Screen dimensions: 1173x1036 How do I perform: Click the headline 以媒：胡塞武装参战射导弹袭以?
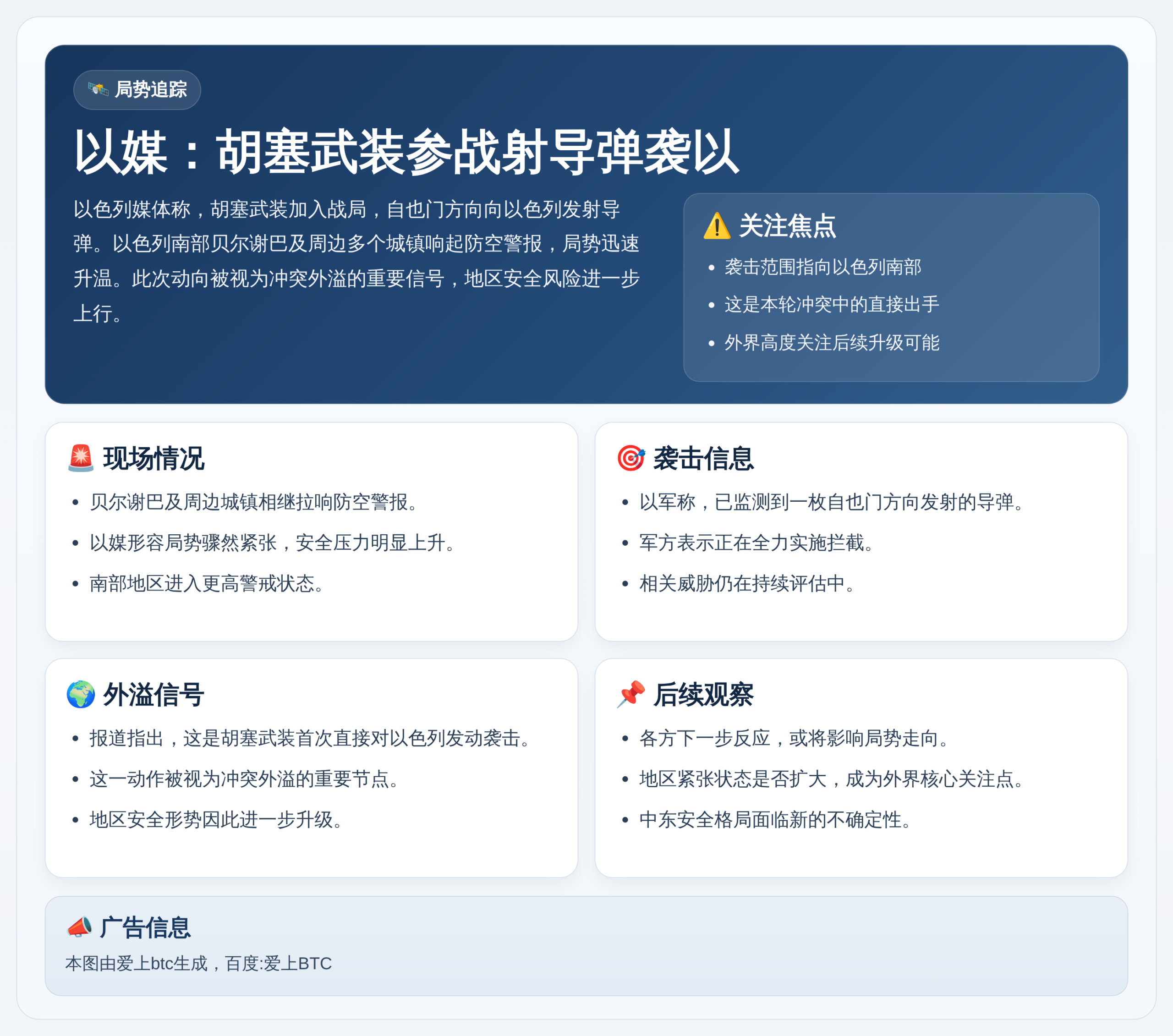(406, 152)
